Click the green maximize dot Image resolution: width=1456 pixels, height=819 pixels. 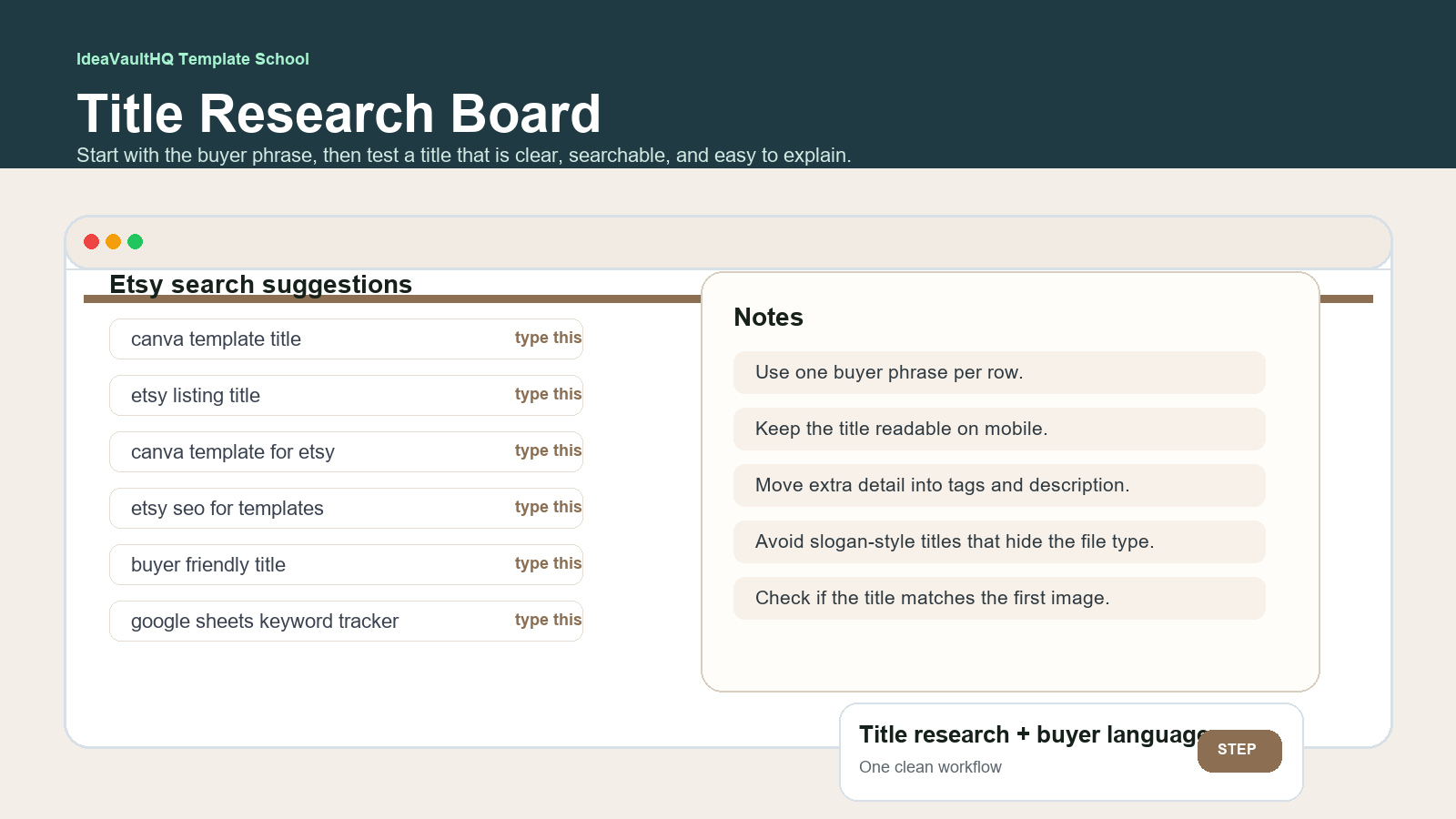(136, 241)
